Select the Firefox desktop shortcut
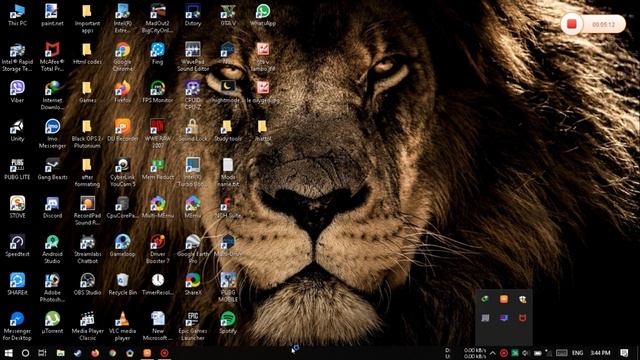640x360 pixels. (122, 92)
